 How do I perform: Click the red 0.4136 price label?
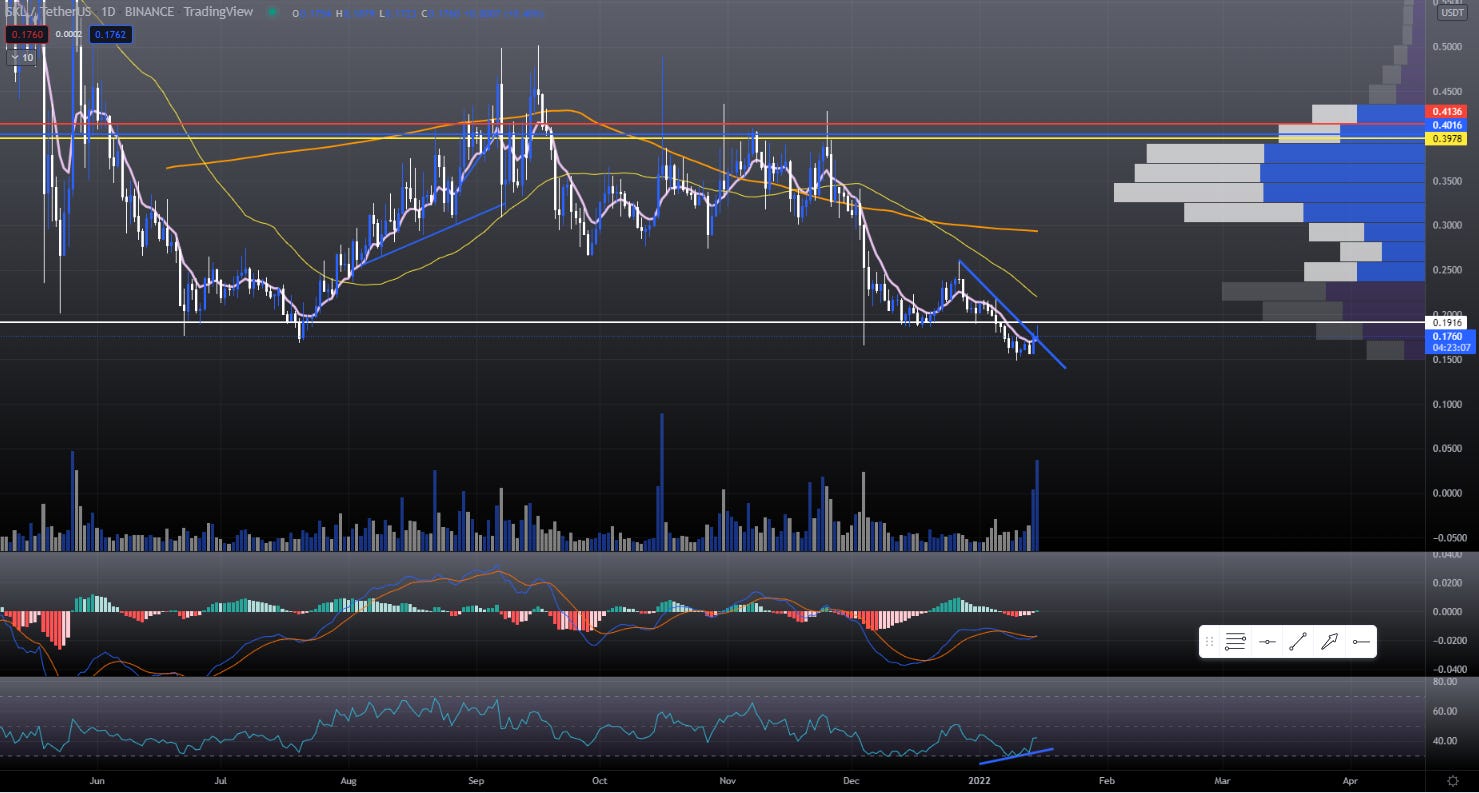tap(1448, 111)
